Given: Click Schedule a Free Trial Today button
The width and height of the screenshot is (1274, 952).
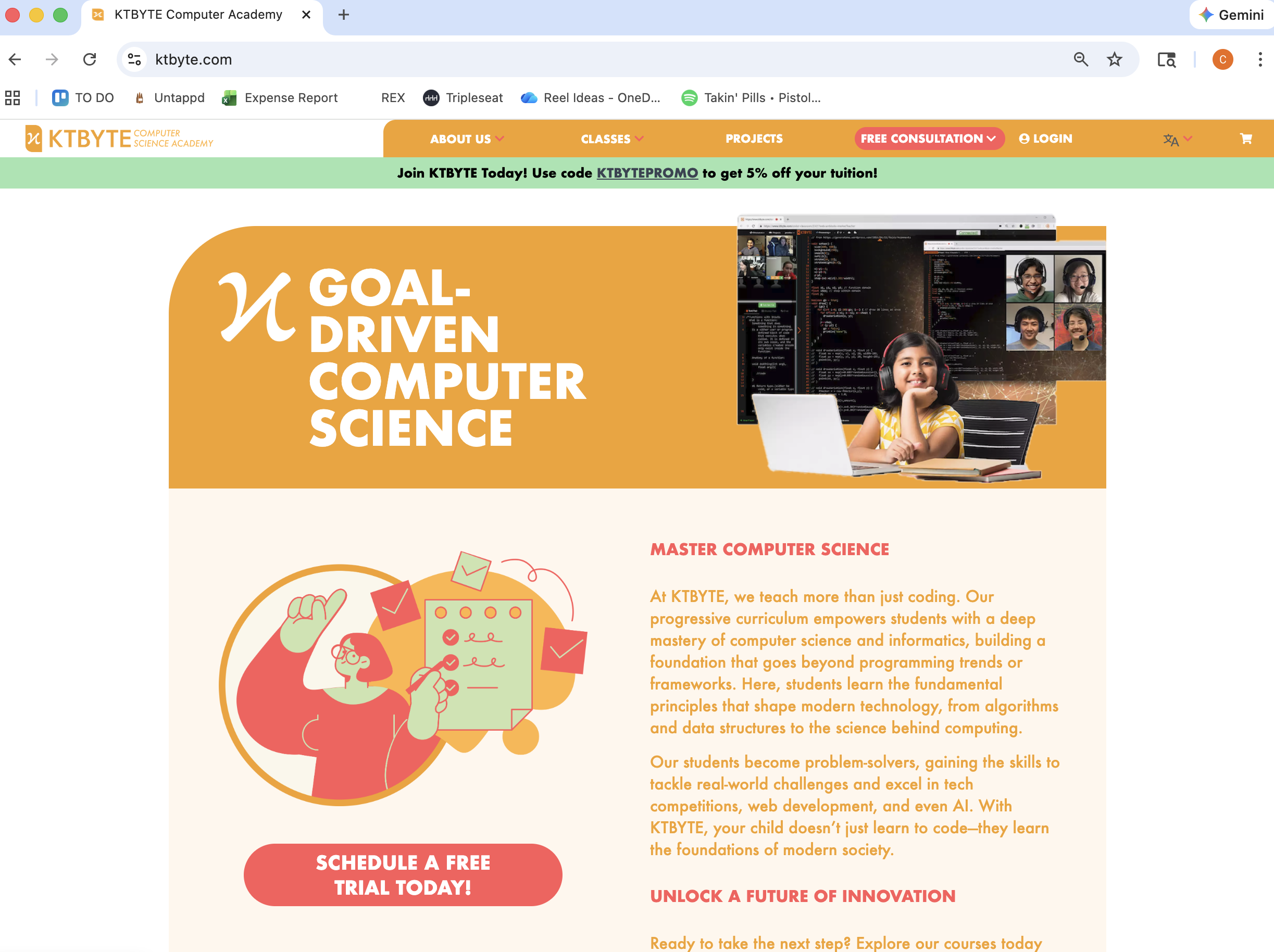Looking at the screenshot, I should tap(403, 874).
